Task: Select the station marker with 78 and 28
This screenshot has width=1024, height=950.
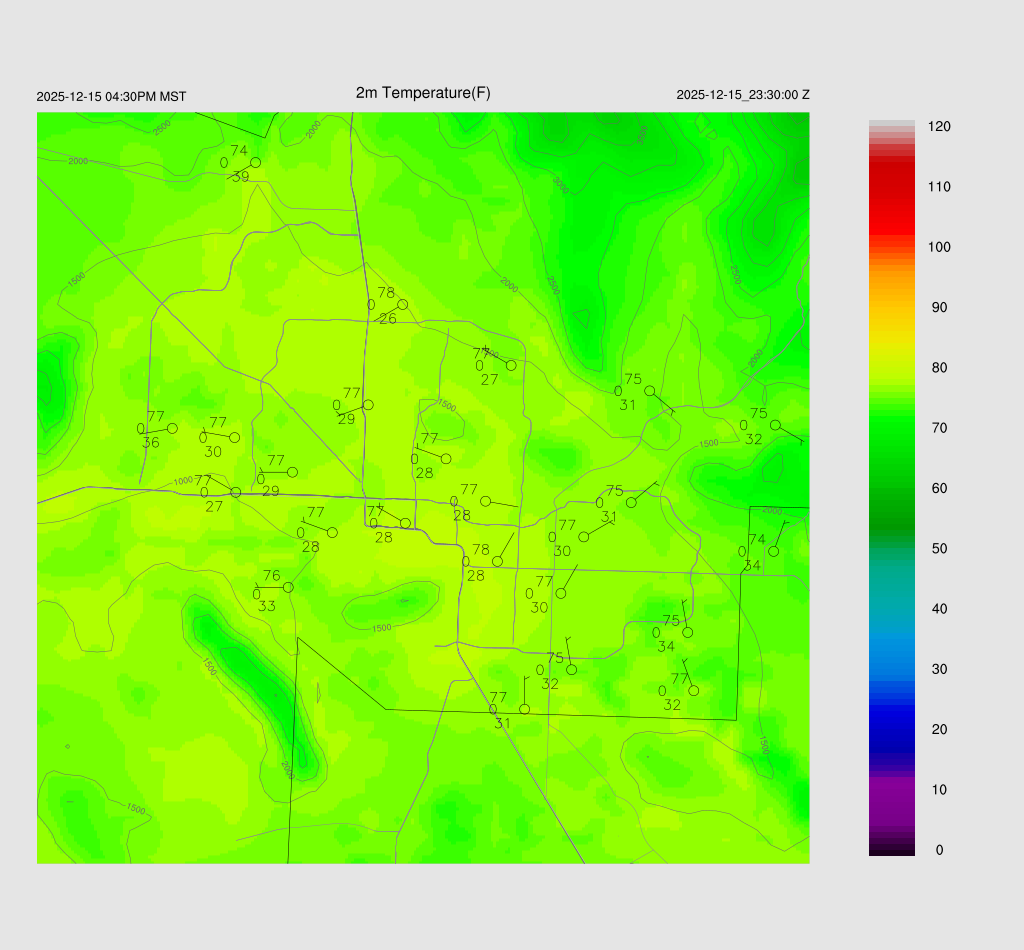Action: [x=497, y=561]
